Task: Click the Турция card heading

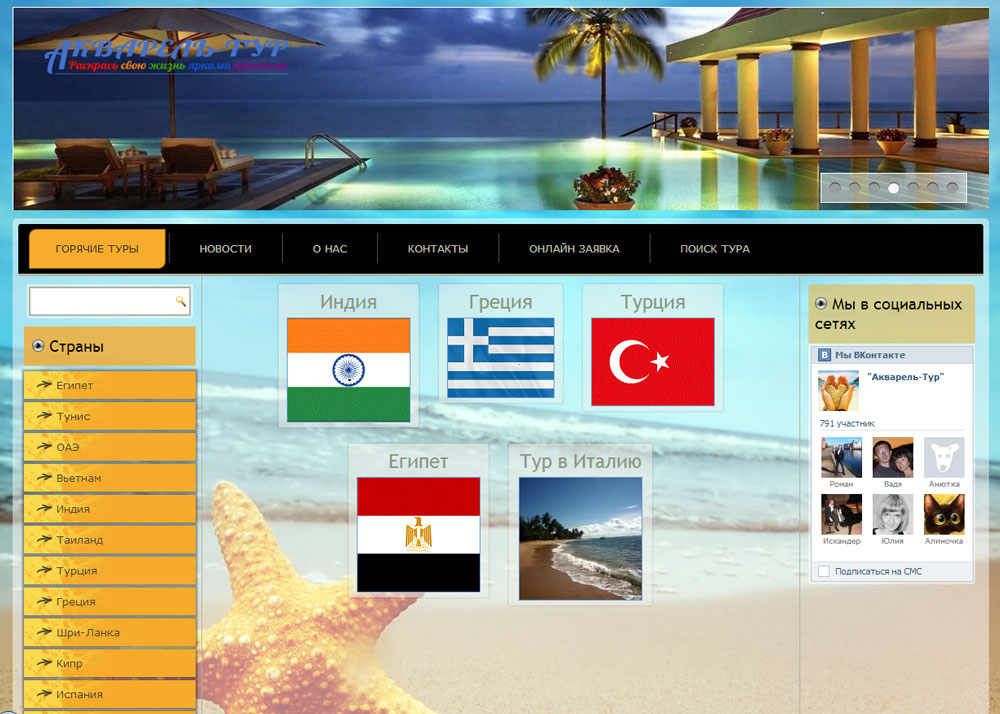Action: pos(653,302)
